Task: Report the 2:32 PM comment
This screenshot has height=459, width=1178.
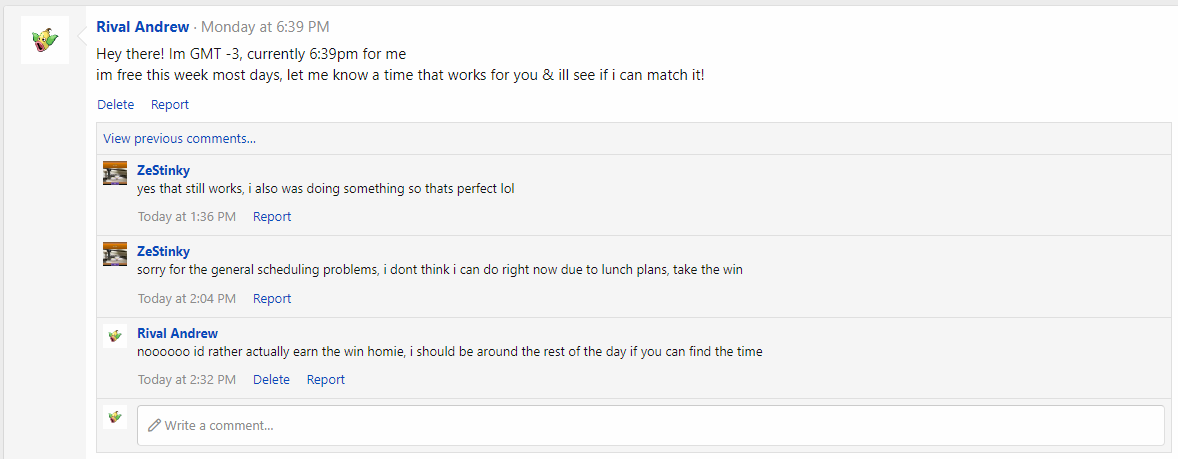Action: point(326,379)
